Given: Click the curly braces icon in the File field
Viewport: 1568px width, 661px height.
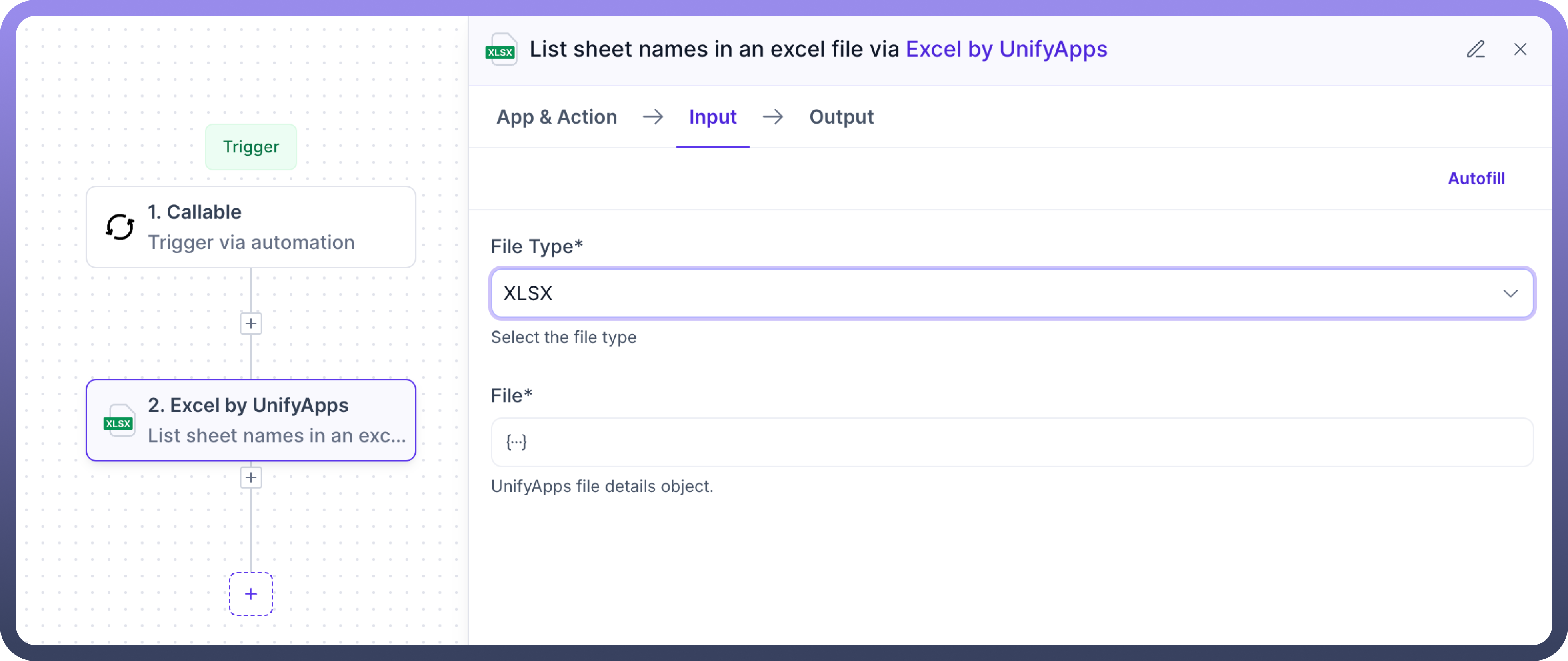Looking at the screenshot, I should (516, 442).
